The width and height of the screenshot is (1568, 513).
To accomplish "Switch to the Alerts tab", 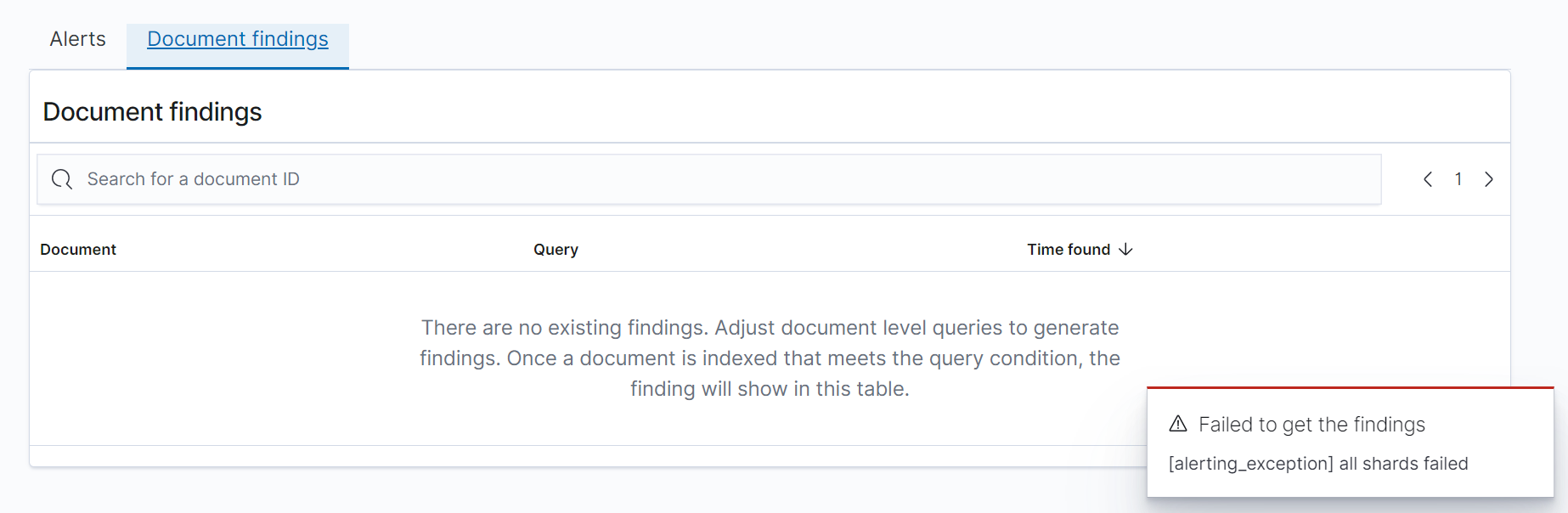I will coord(76,38).
